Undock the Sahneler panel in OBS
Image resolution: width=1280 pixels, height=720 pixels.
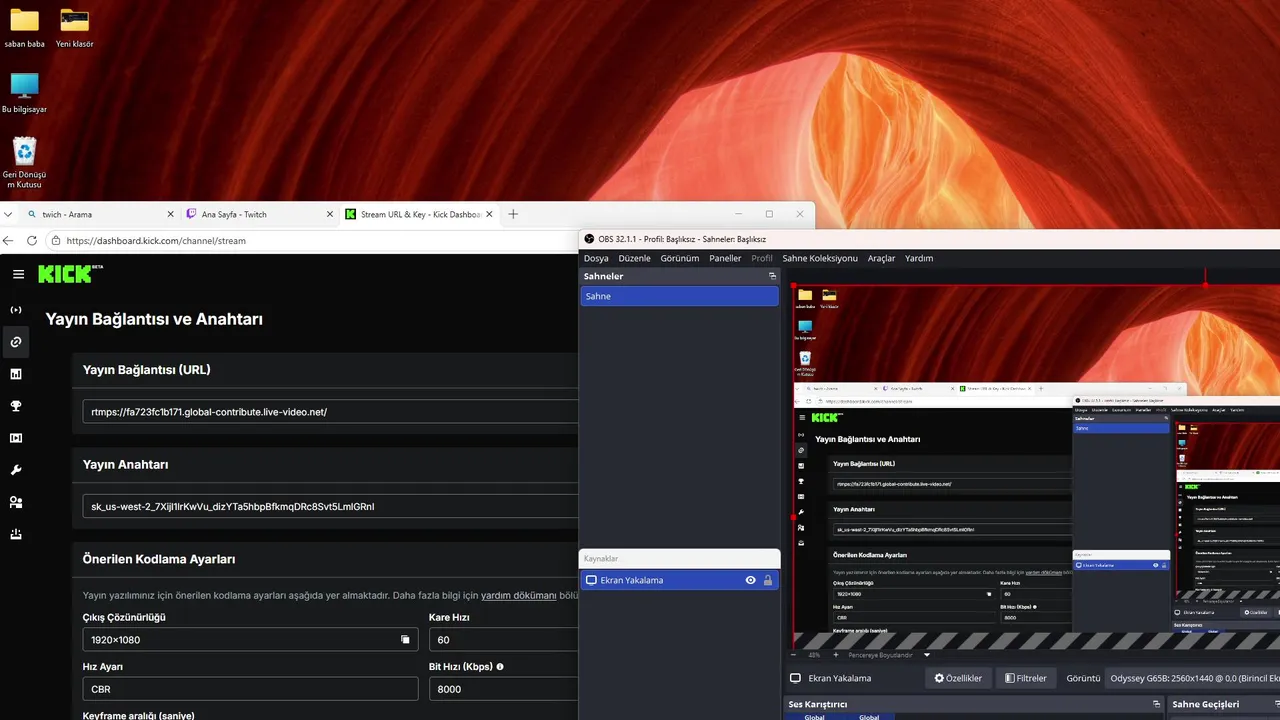coord(772,276)
